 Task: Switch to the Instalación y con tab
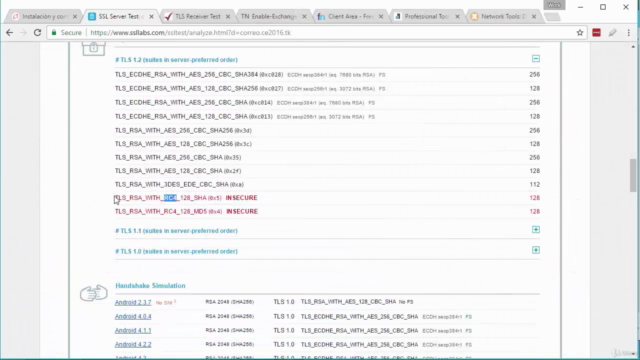(43, 17)
